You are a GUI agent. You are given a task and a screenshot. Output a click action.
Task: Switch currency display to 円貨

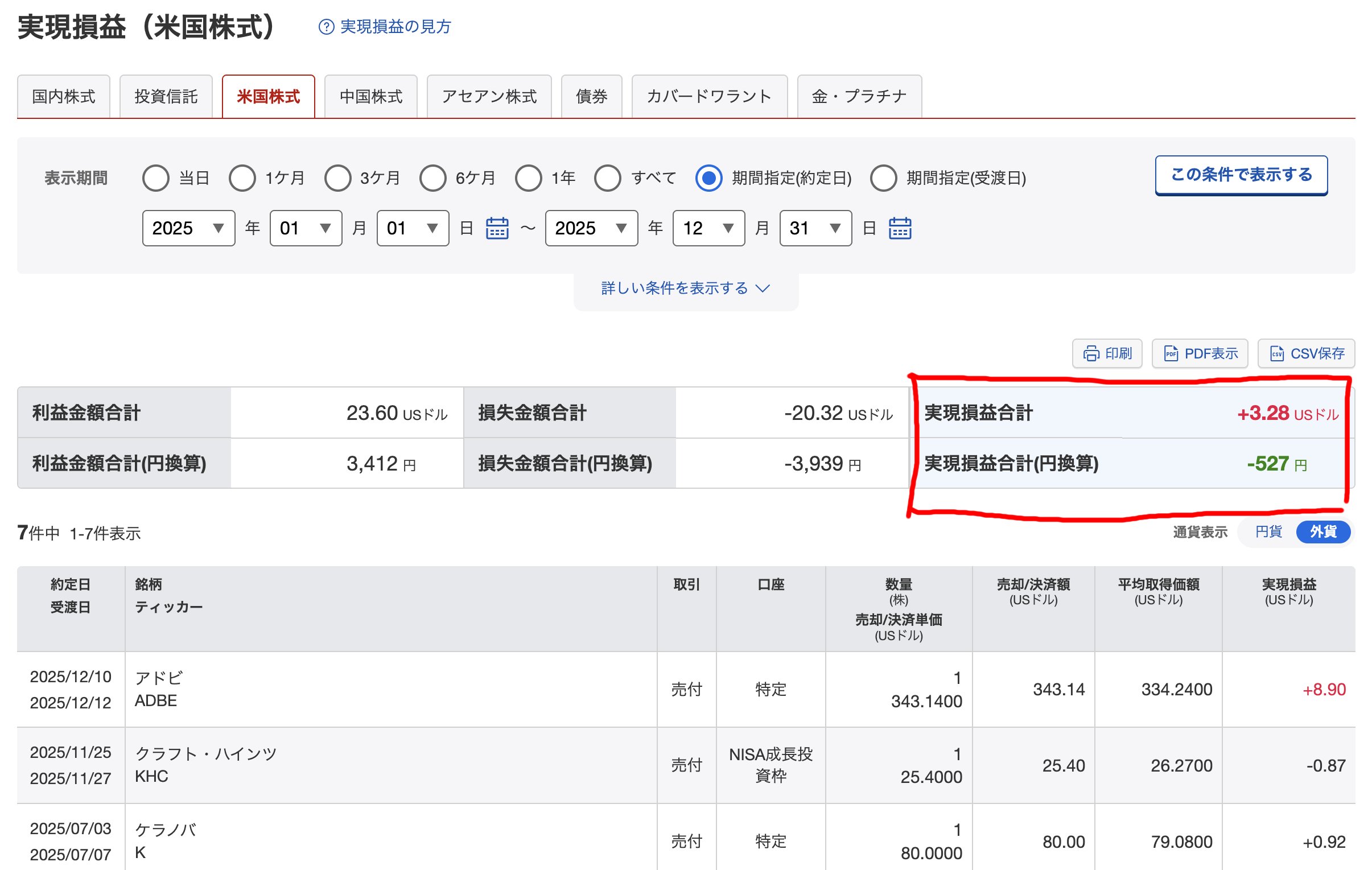click(x=1268, y=531)
